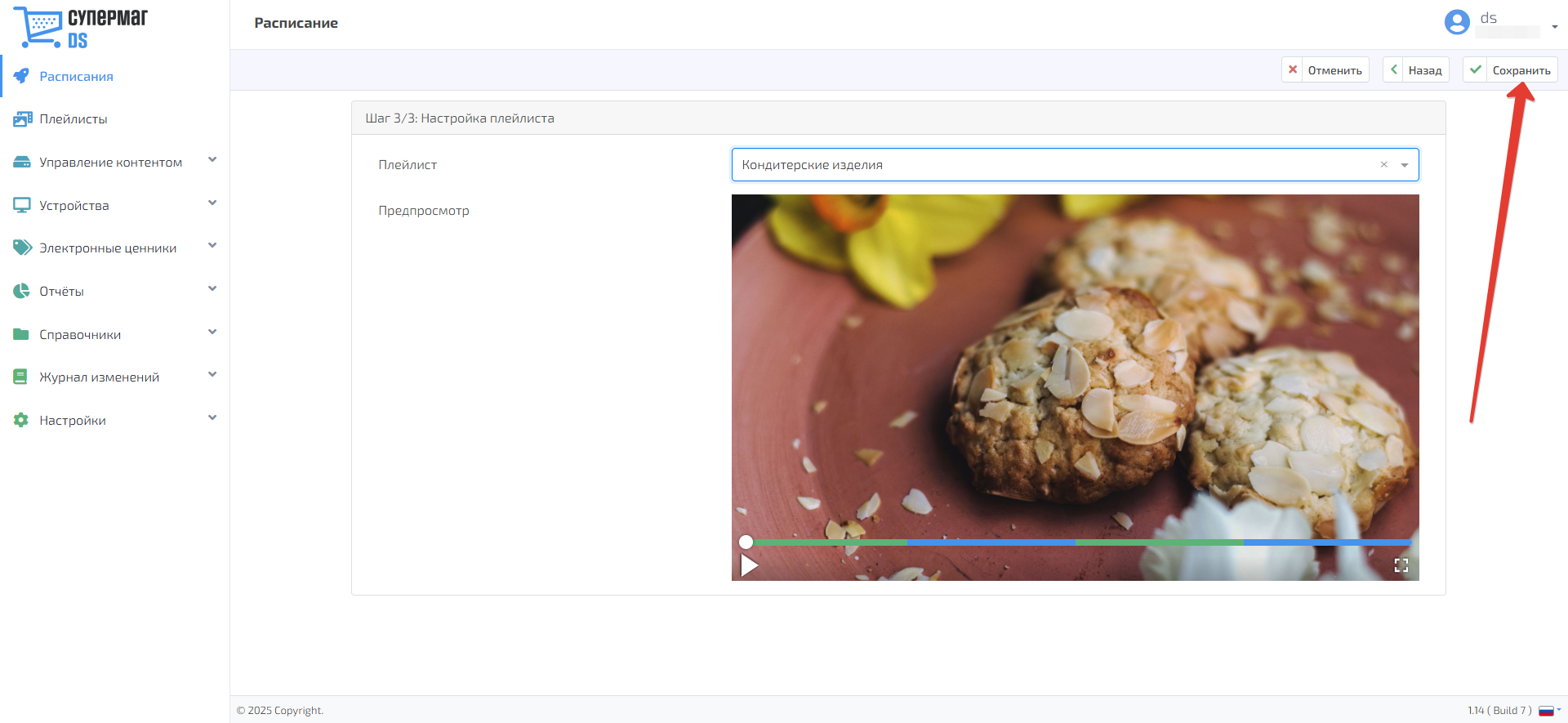Click the Шаг 3/3: Настройка плейлиста heading

click(460, 118)
